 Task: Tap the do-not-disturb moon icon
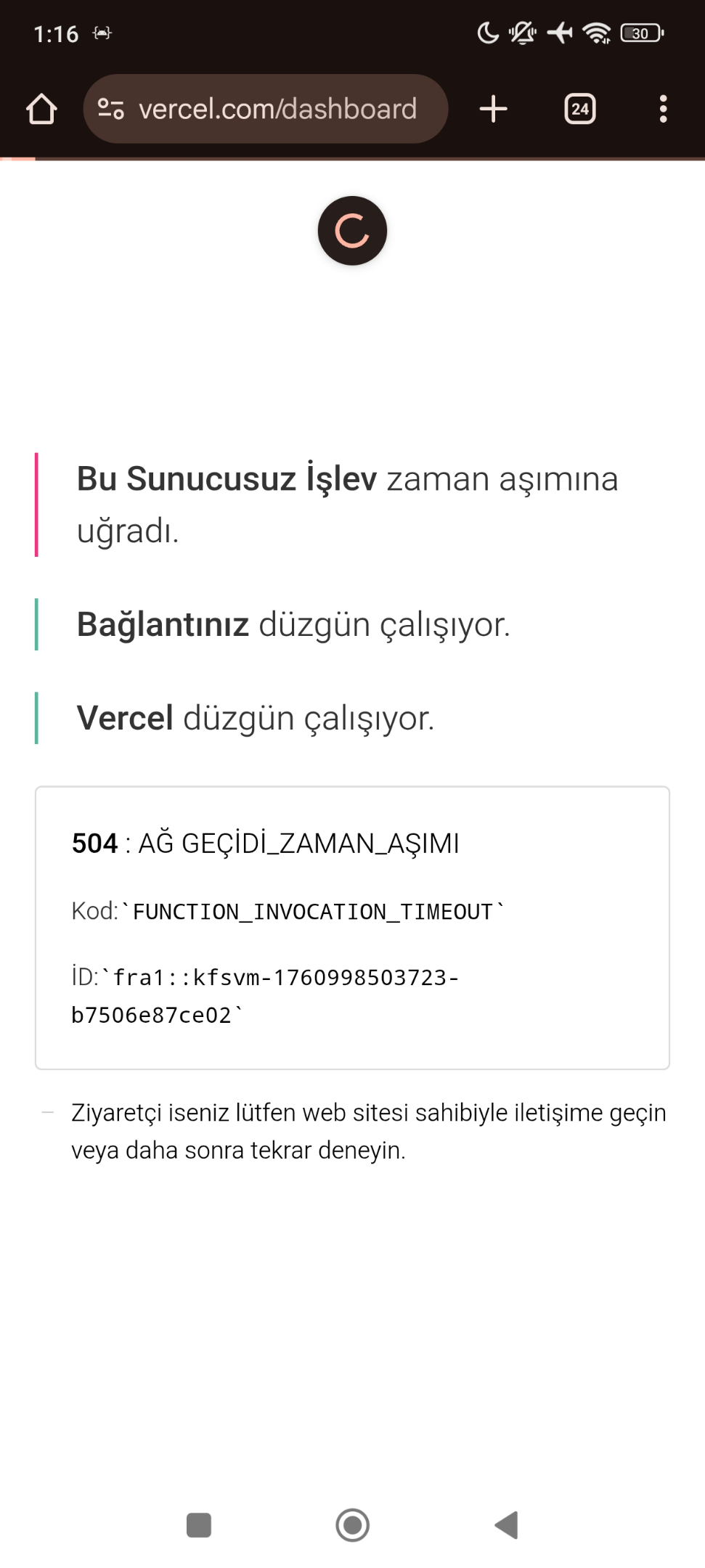point(488,33)
